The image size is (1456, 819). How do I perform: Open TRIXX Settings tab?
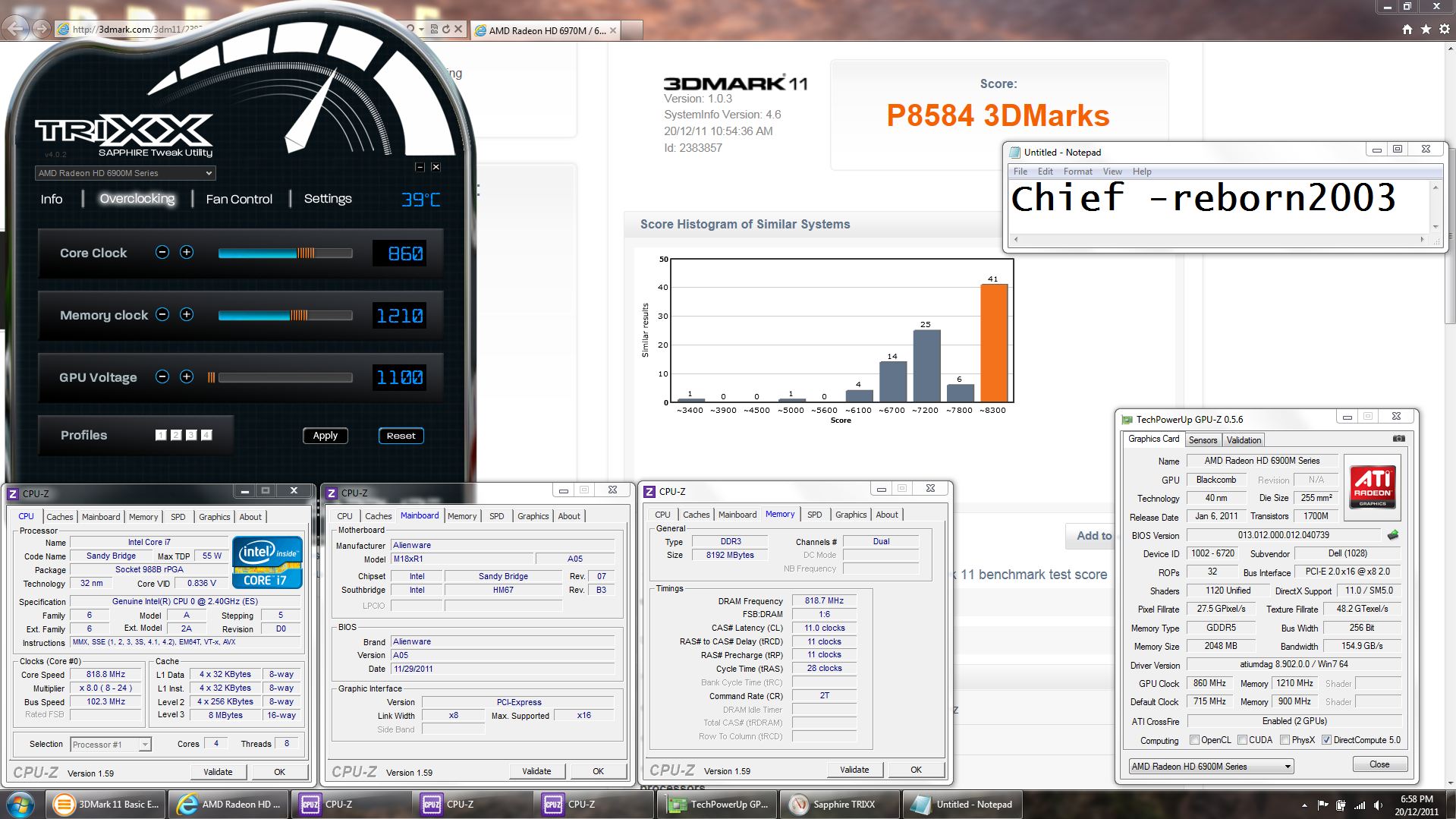[x=328, y=199]
